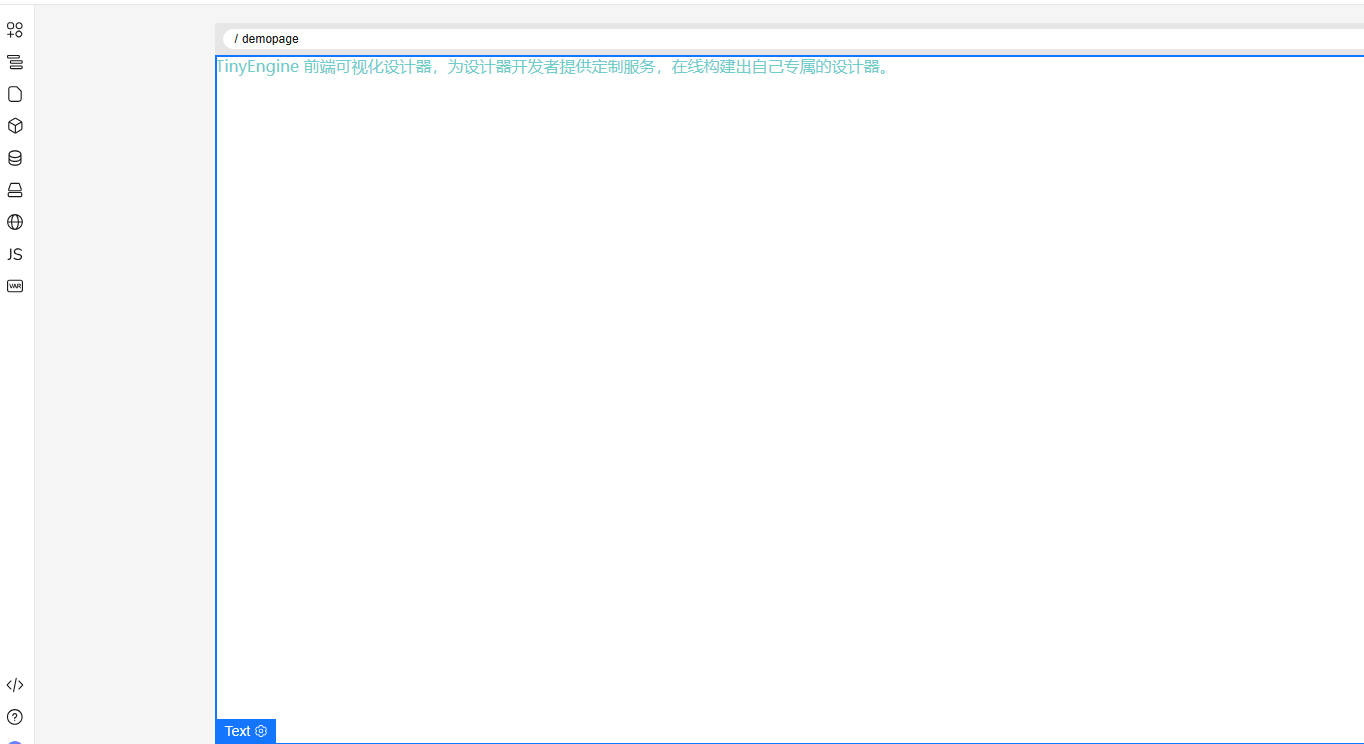Open the outline tree panel
The width and height of the screenshot is (1364, 744).
15,62
